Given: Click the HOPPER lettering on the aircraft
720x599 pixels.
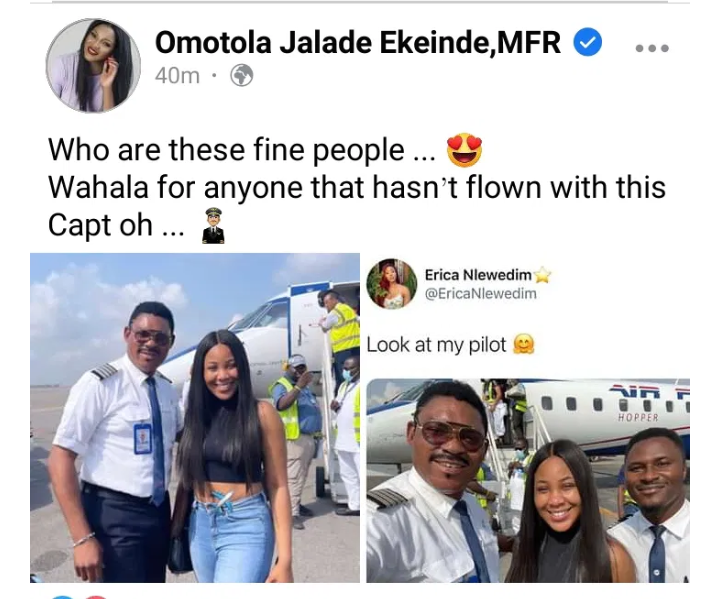Looking at the screenshot, I should [x=638, y=418].
